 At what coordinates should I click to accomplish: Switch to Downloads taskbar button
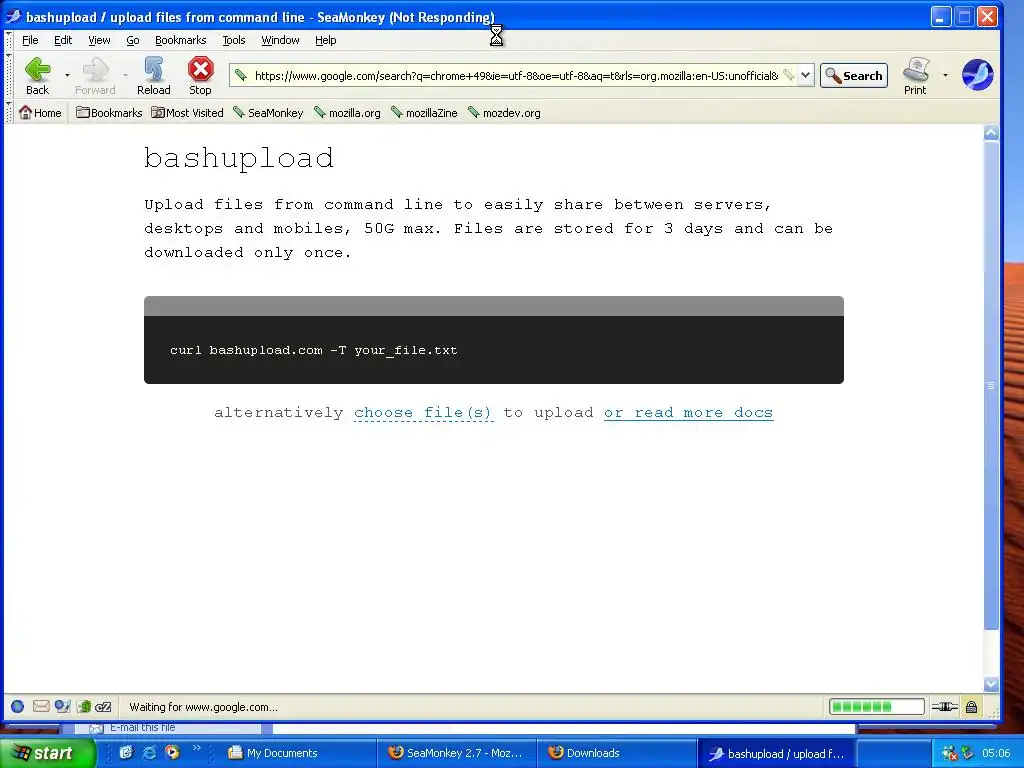616,753
